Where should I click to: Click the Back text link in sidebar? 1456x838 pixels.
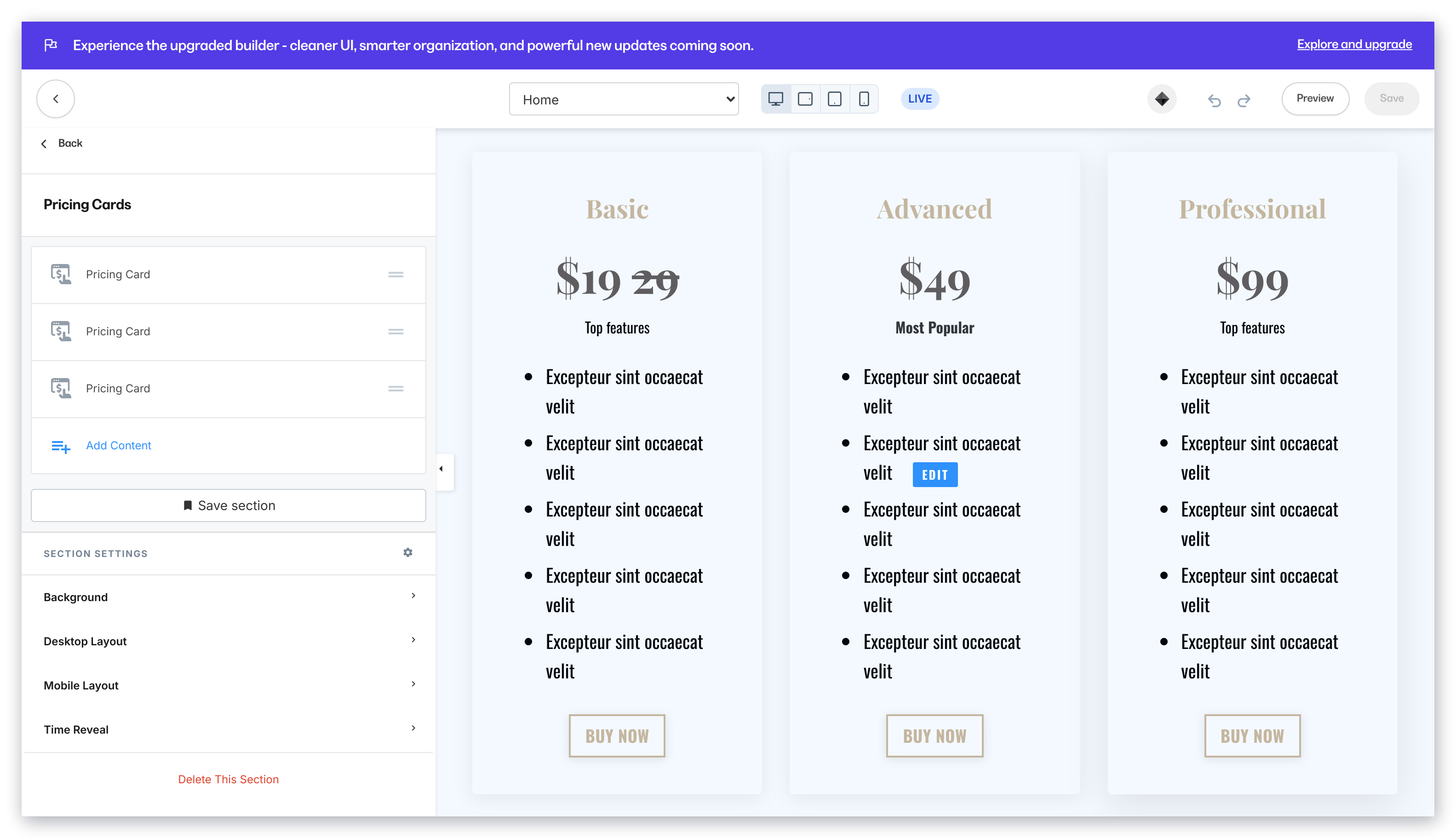coord(70,143)
